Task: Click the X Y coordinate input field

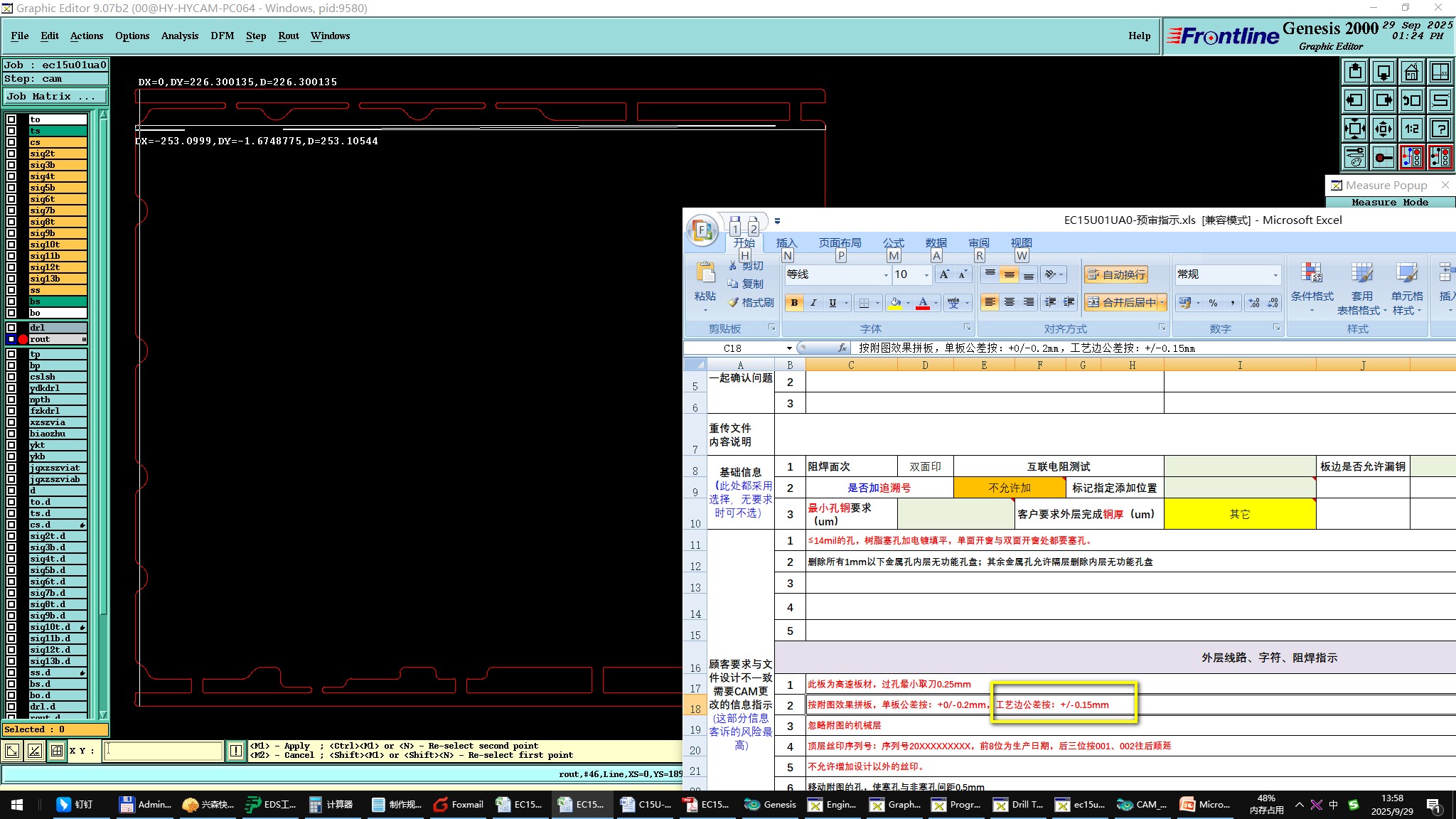Action: point(164,751)
